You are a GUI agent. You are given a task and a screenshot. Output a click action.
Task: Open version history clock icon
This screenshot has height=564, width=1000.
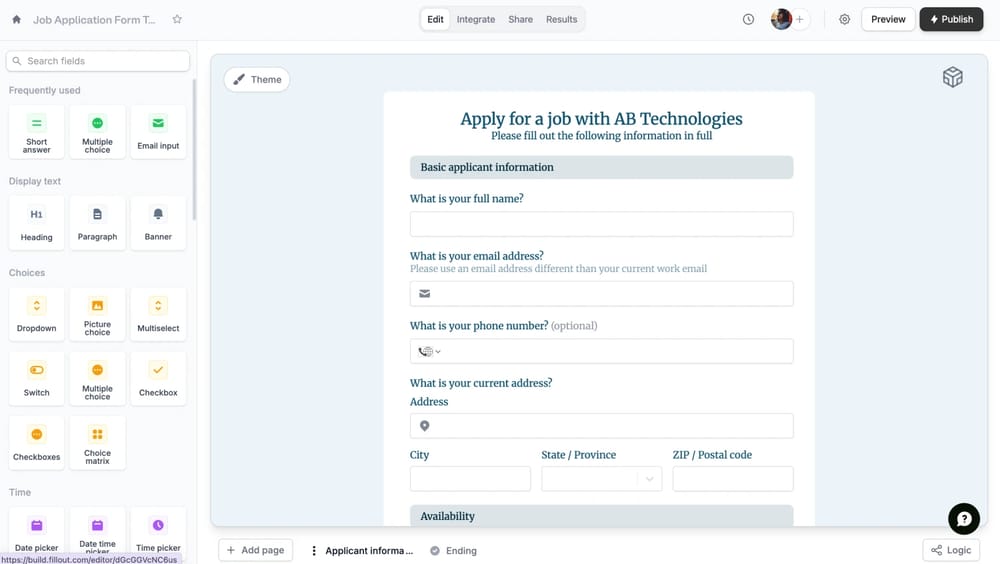(x=748, y=19)
